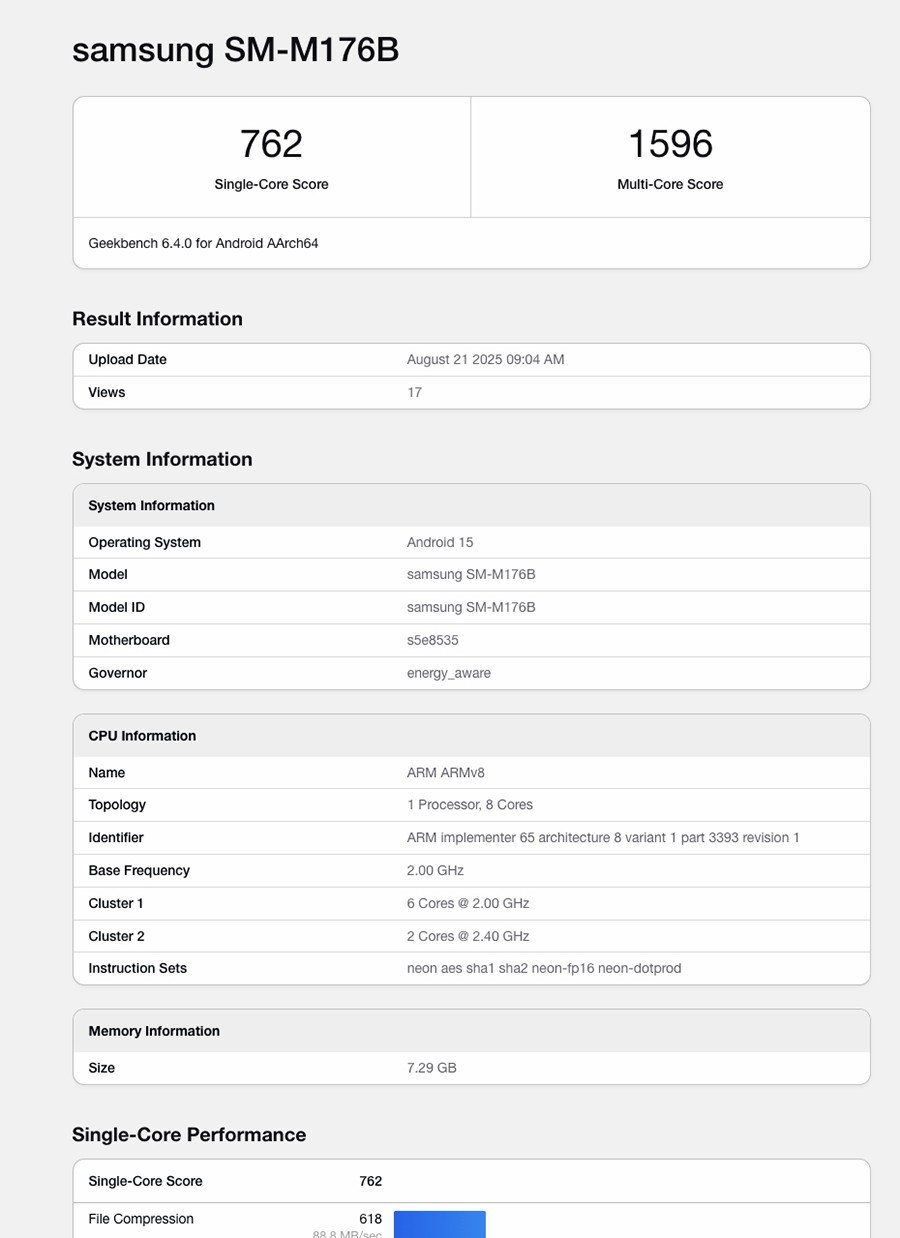Click the Cluster 2 value 2 Cores @ 2.40 GHz

(x=468, y=937)
